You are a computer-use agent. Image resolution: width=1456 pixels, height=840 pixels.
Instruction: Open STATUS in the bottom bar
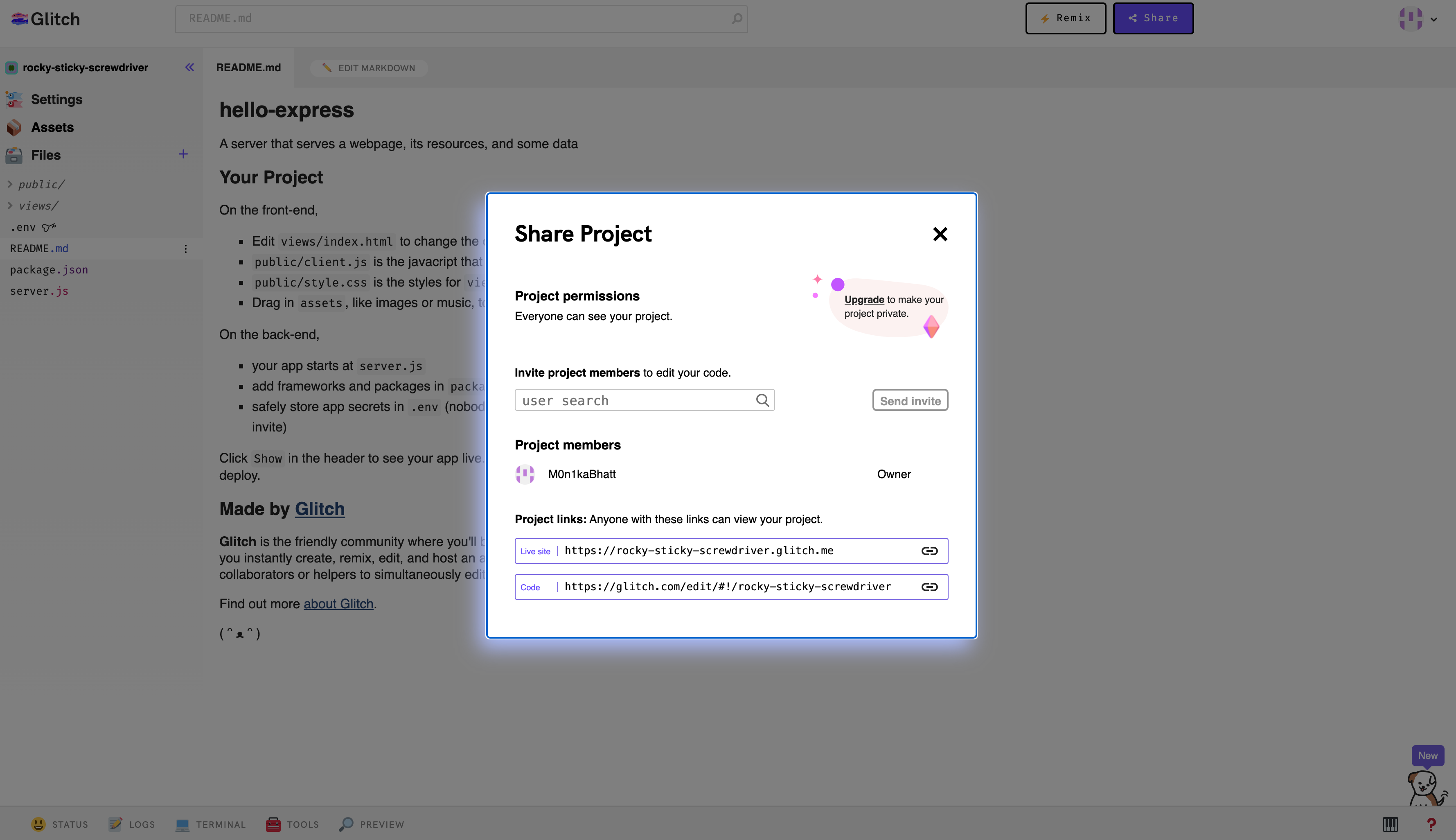tap(60, 824)
